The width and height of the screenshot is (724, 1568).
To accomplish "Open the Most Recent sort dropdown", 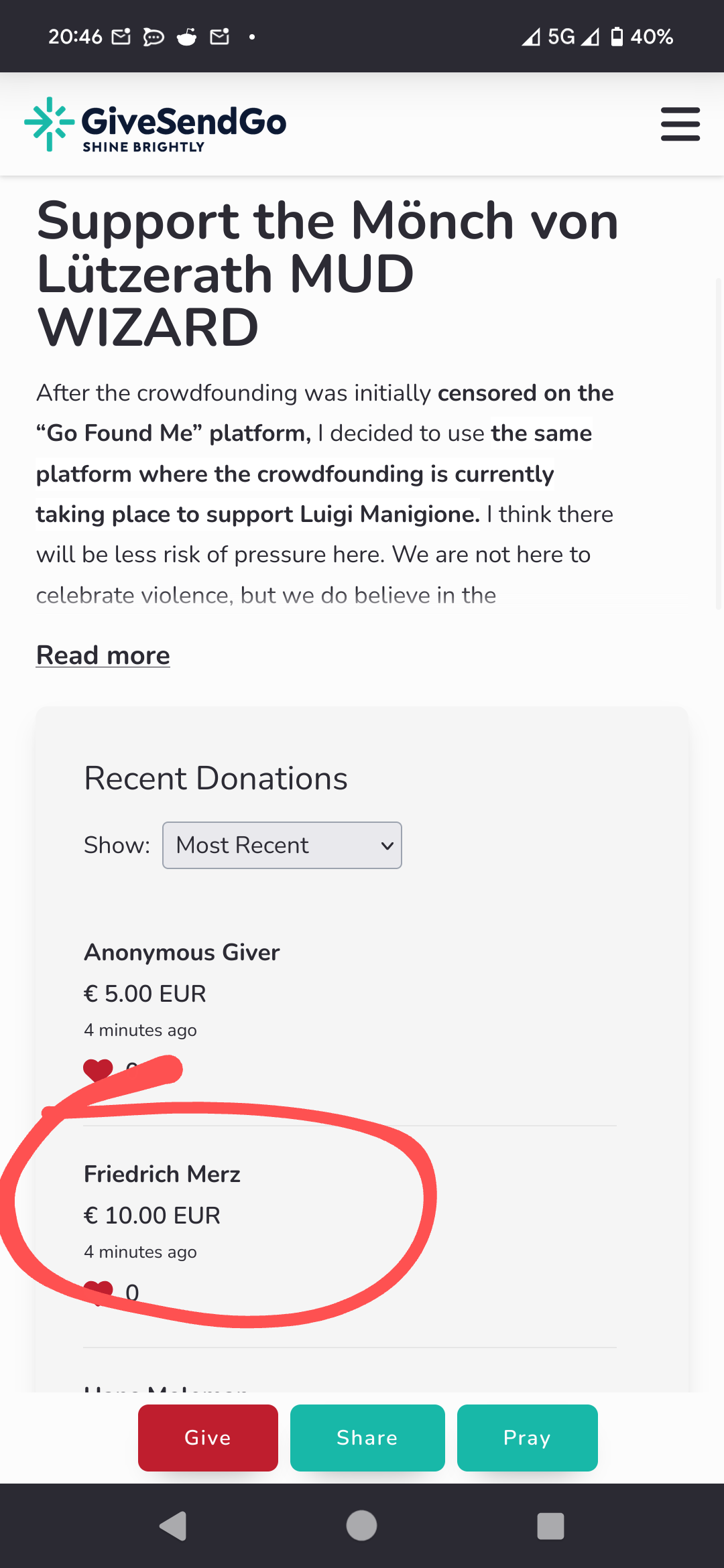I will [x=282, y=845].
